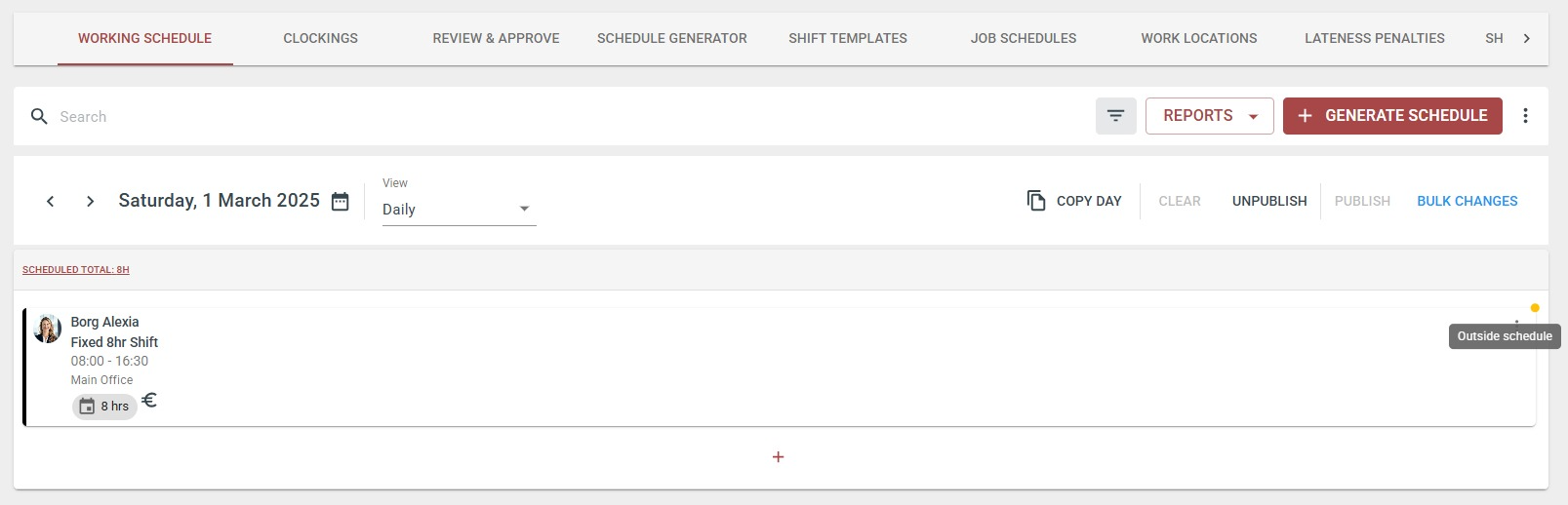The width and height of the screenshot is (1568, 505).
Task: Switch to the Clockings tab
Action: 321,39
